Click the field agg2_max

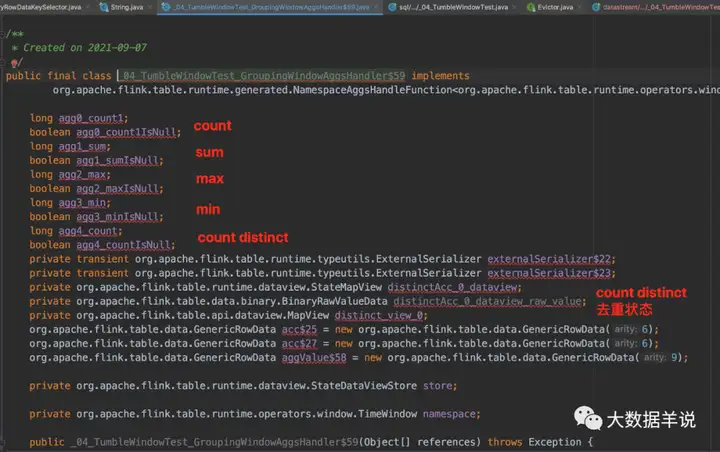83,175
